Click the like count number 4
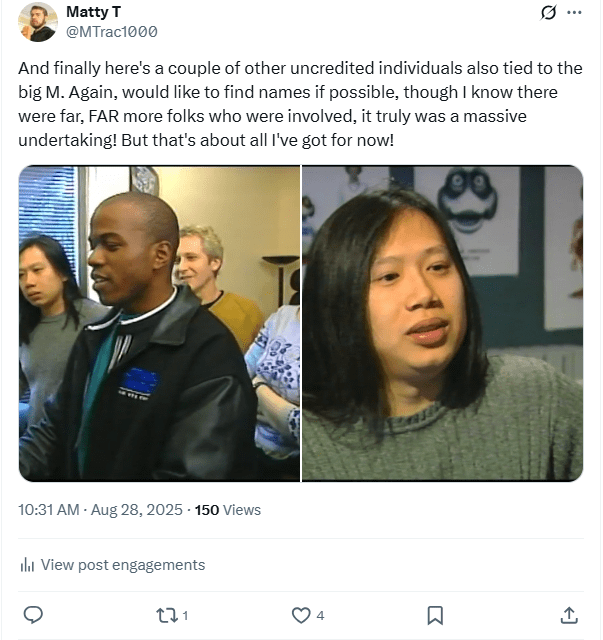The image size is (603, 640). pos(320,616)
